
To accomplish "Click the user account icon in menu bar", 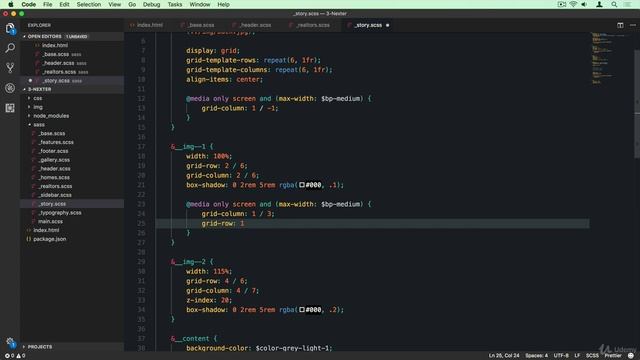I will click(599, 4).
